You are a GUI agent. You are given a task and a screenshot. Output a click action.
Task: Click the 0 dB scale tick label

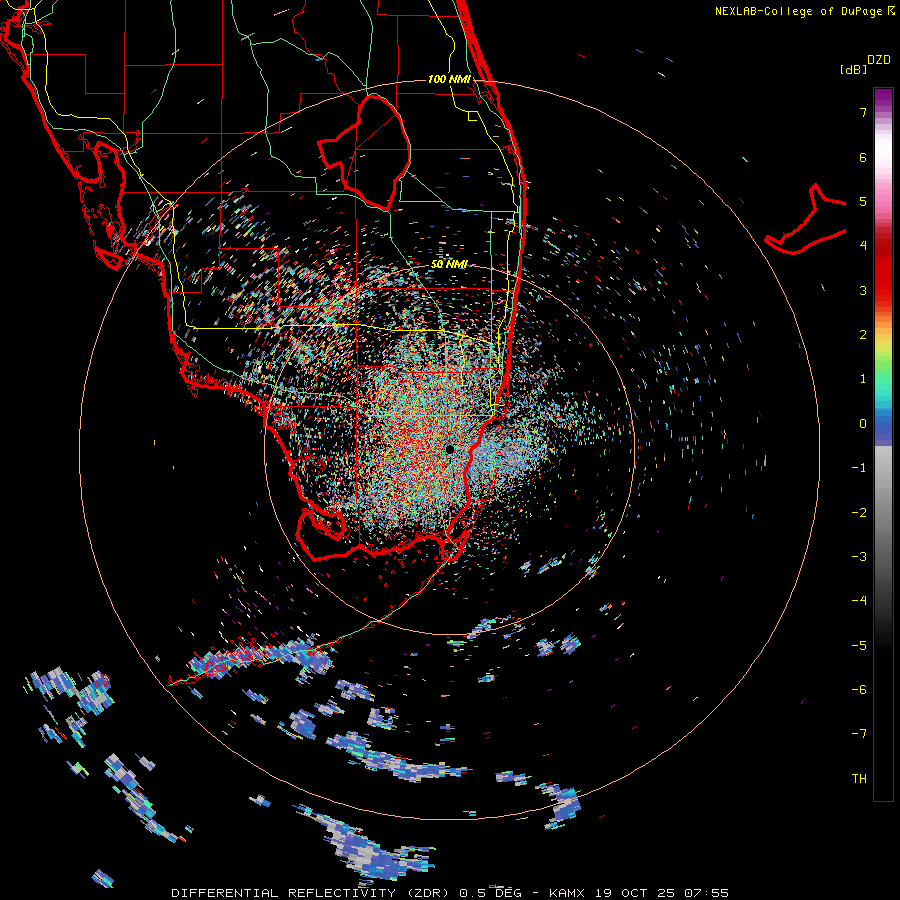point(862,424)
